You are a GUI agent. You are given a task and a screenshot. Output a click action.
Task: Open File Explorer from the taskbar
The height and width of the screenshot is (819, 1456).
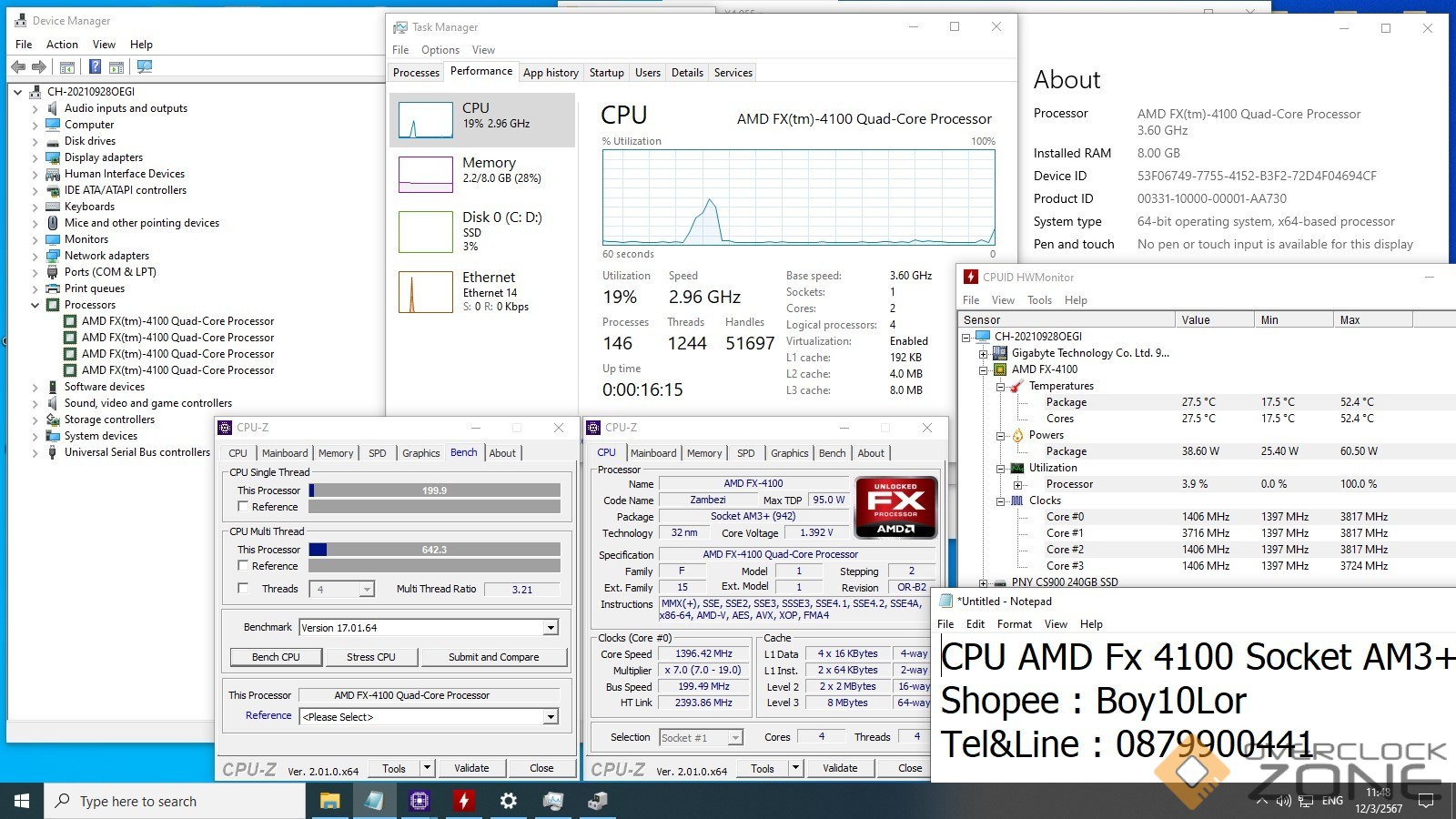(x=329, y=801)
